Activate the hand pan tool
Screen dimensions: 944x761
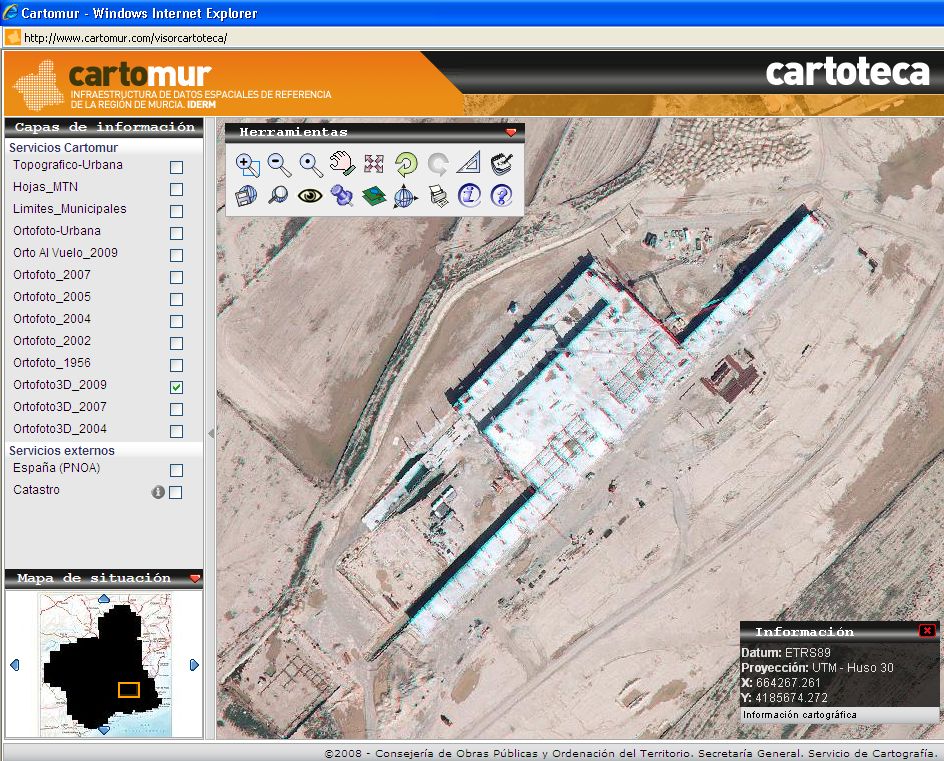(342, 165)
